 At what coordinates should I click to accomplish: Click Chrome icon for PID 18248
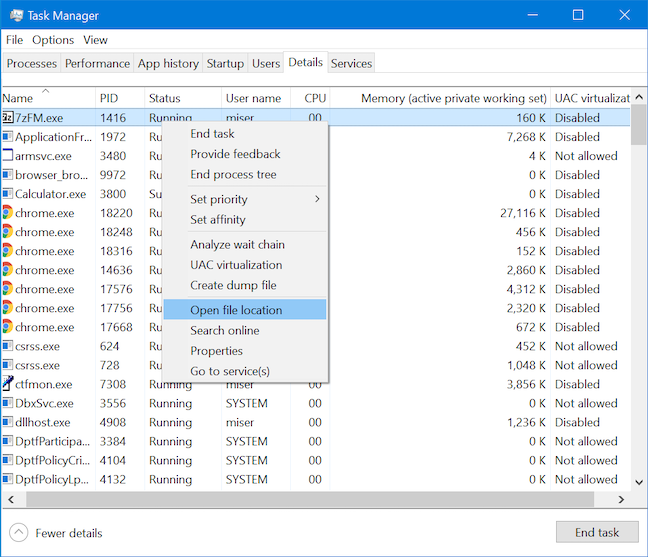[x=8, y=231]
